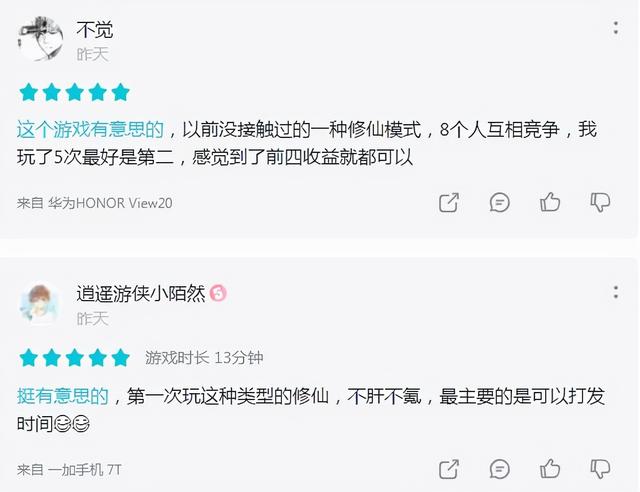Open username 逍遥游侠小陌然

coord(141,293)
